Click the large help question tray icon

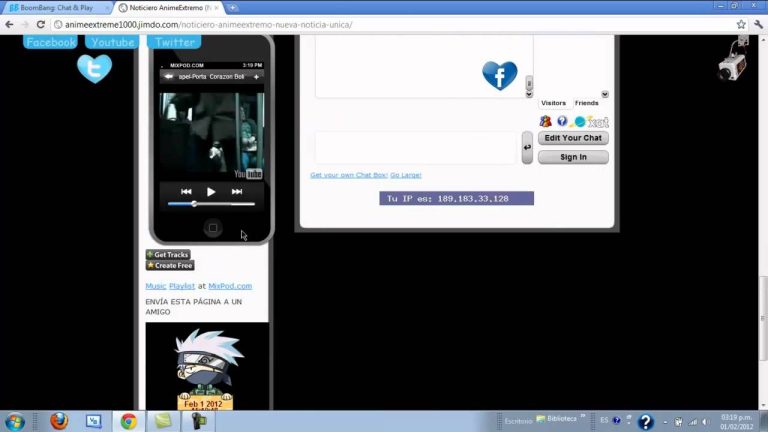(646, 422)
